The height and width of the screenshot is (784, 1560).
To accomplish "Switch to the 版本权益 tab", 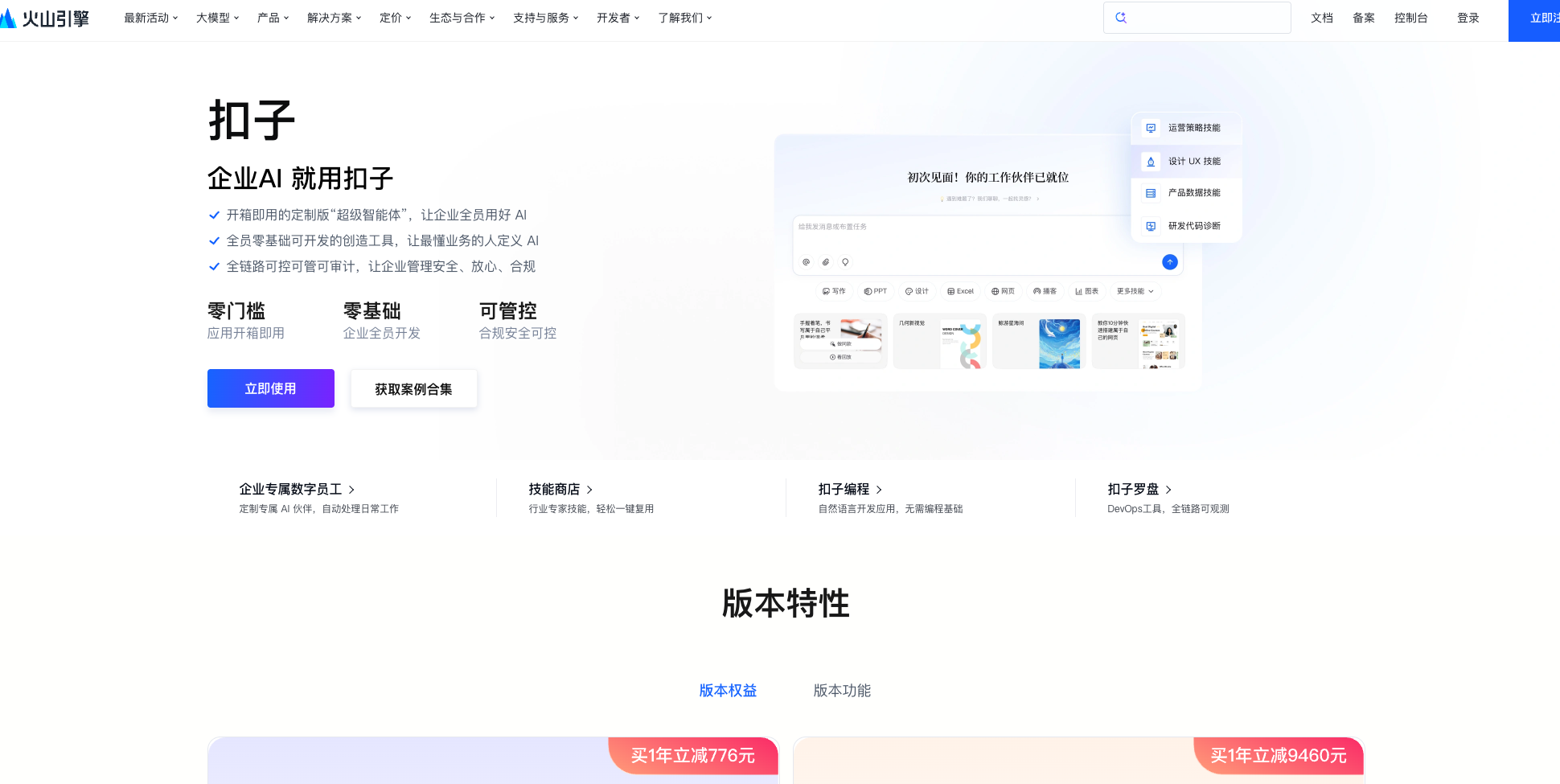I will point(728,691).
